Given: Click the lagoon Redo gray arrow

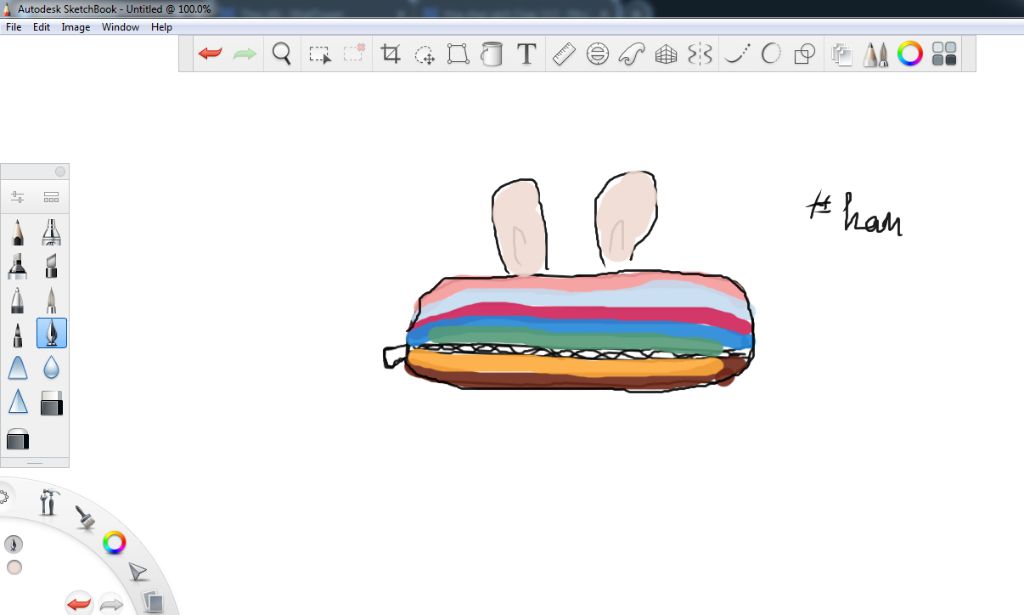Looking at the screenshot, I should coord(111,604).
